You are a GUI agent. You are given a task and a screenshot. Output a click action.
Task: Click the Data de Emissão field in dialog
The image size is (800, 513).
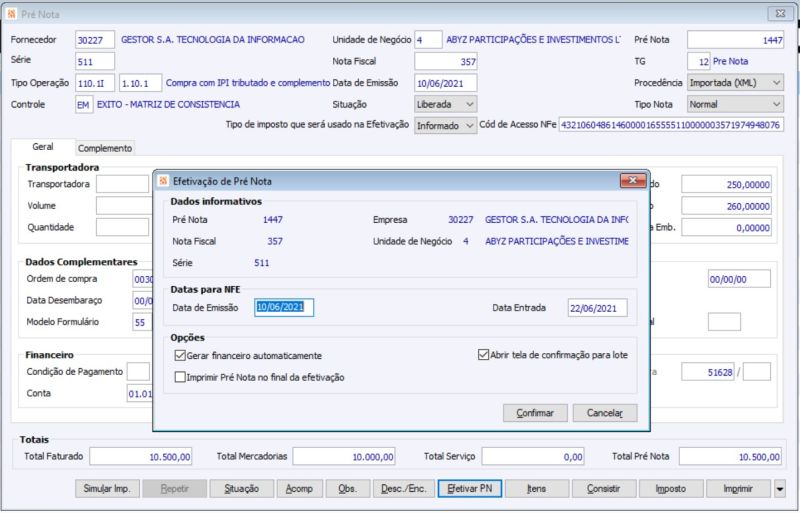[284, 307]
